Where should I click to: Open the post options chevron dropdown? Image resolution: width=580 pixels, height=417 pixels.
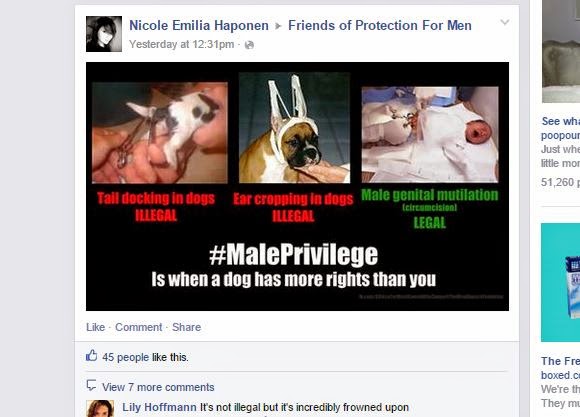pyautogui.click(x=505, y=23)
